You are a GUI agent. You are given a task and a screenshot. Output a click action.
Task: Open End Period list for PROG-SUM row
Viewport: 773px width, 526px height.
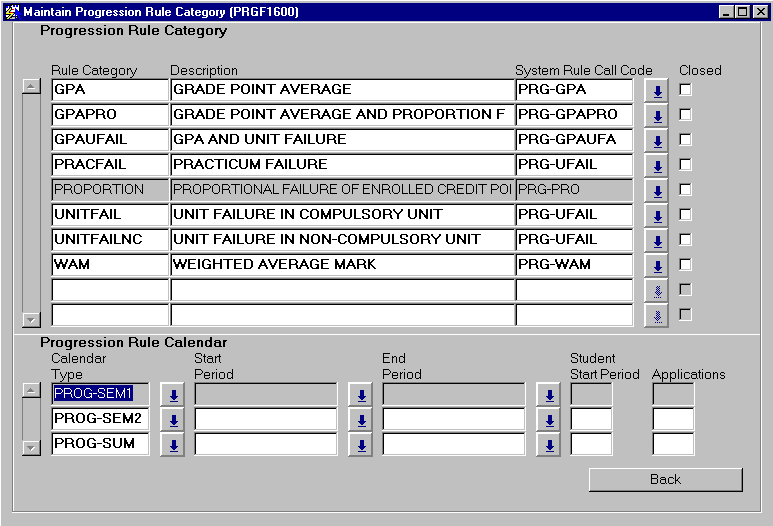coord(548,445)
